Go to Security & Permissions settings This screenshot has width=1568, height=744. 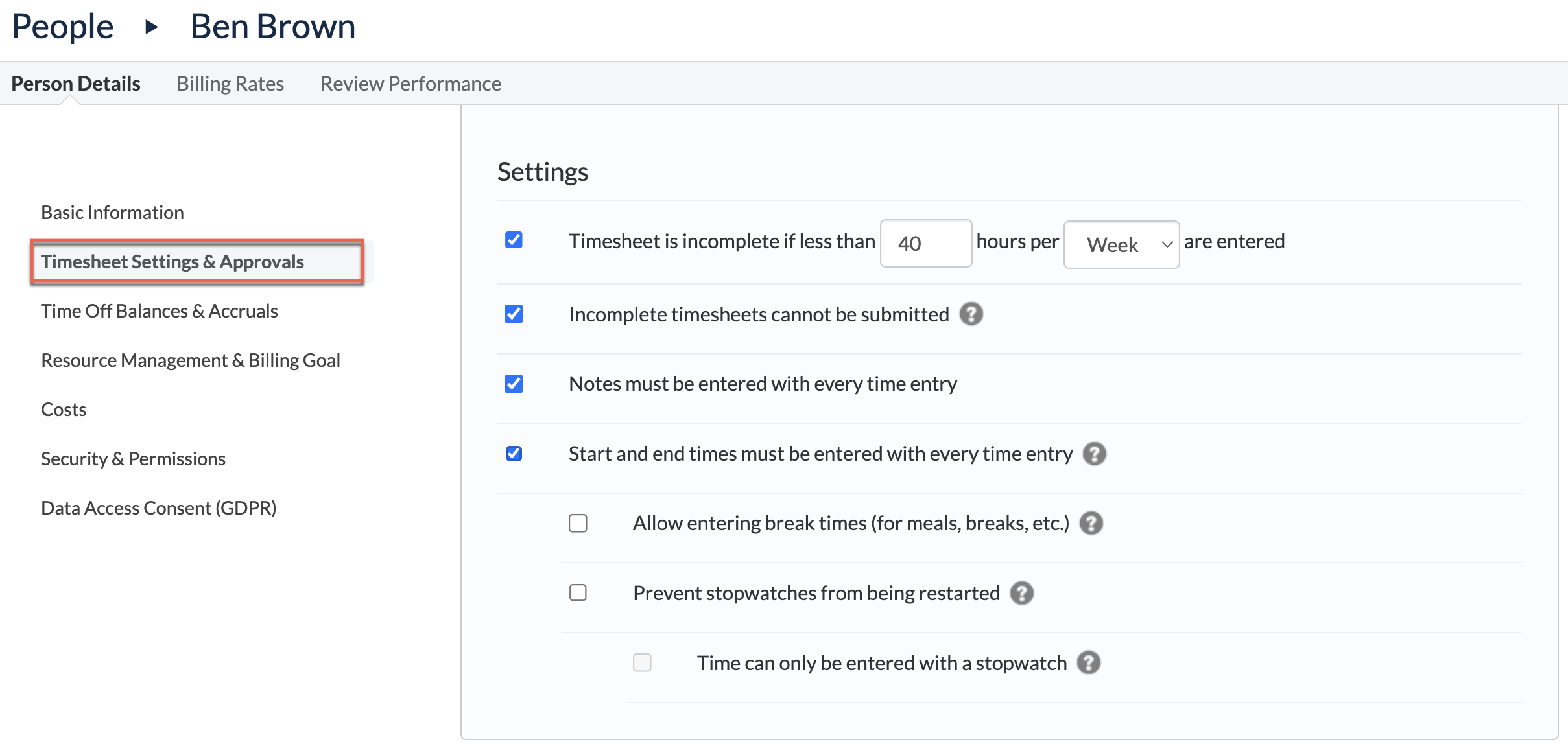coord(133,458)
